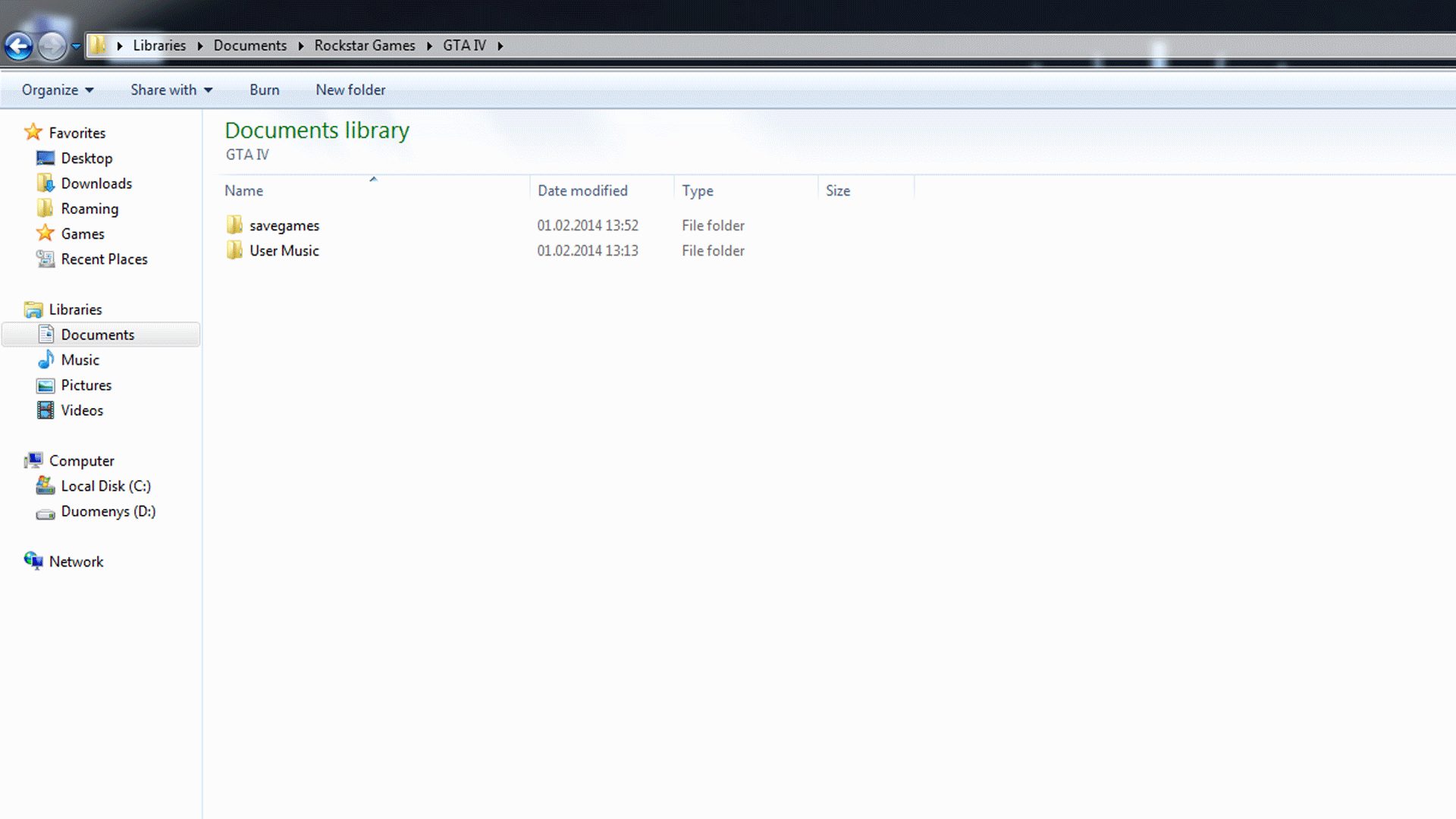Screen dimensions: 1456x819
Task: Open Roaming in Favorites list
Action: pos(89,209)
